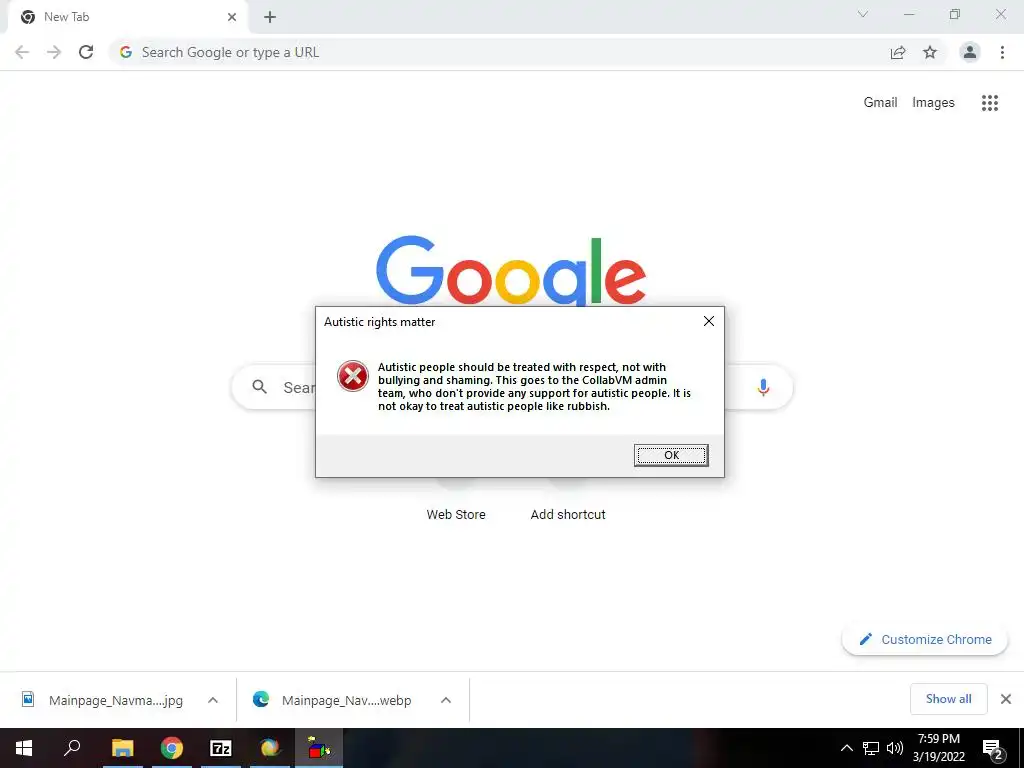Expand options for the .jpg download
Screen dimensions: 1024x768
[213, 700]
